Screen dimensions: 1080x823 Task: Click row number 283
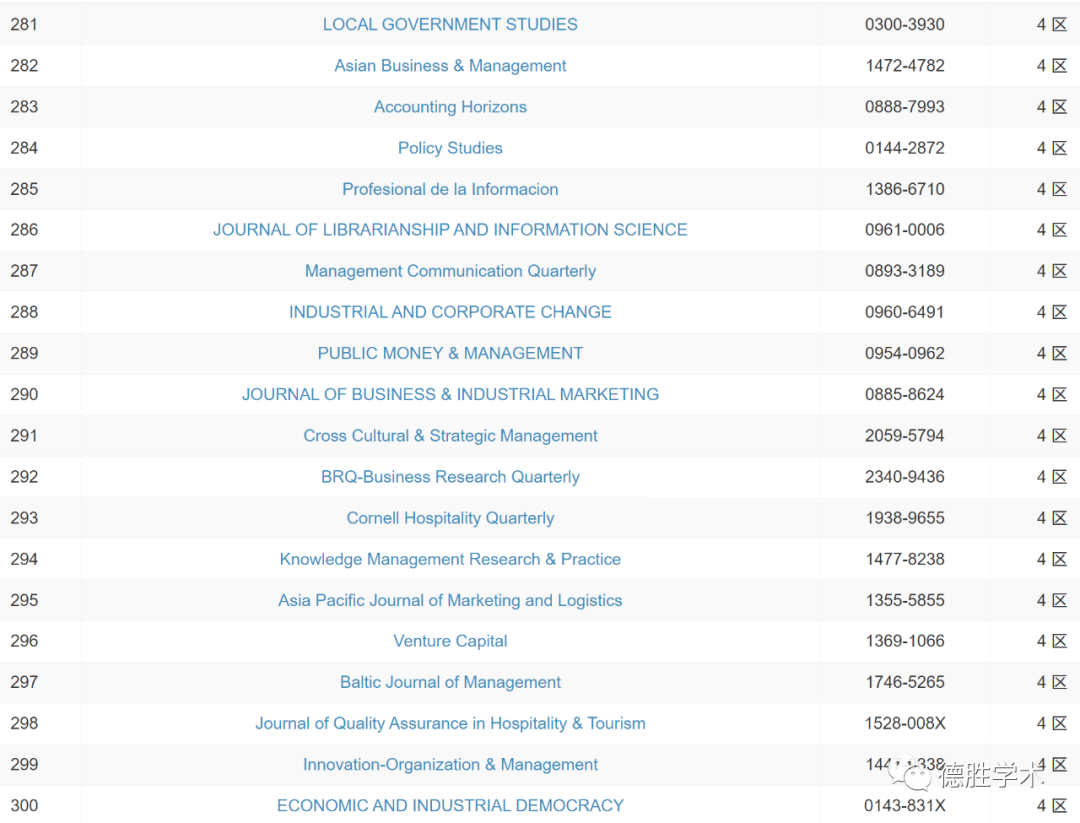[24, 107]
